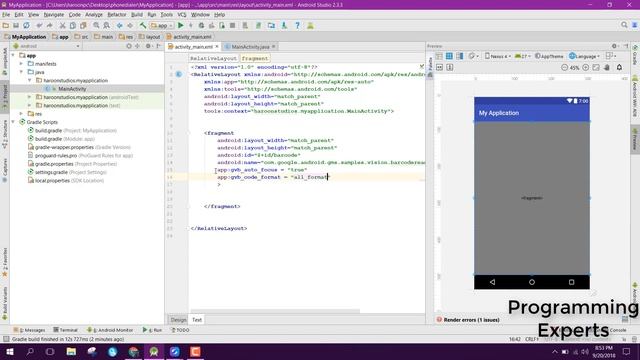Image resolution: width=640 pixels, height=360 pixels.
Task: Switch to the Design editor tab
Action: (x=178, y=320)
